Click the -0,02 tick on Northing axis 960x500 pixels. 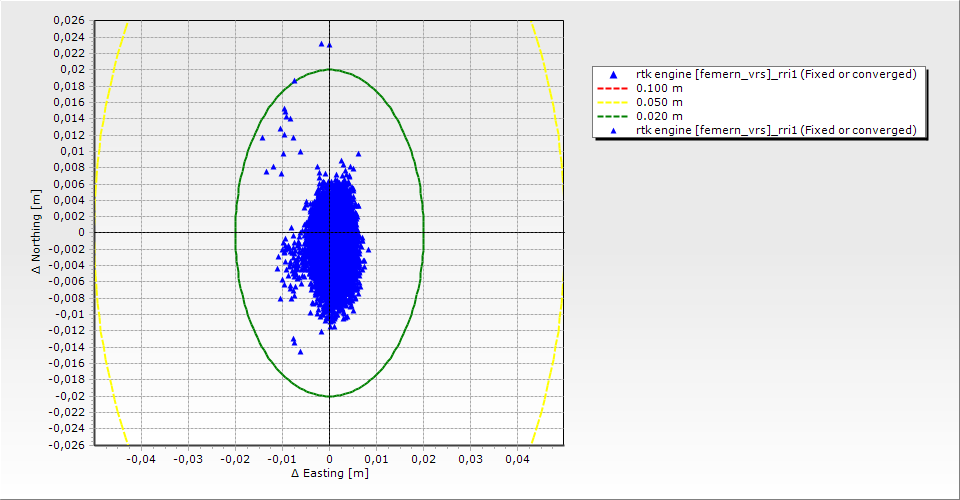[x=70, y=396]
